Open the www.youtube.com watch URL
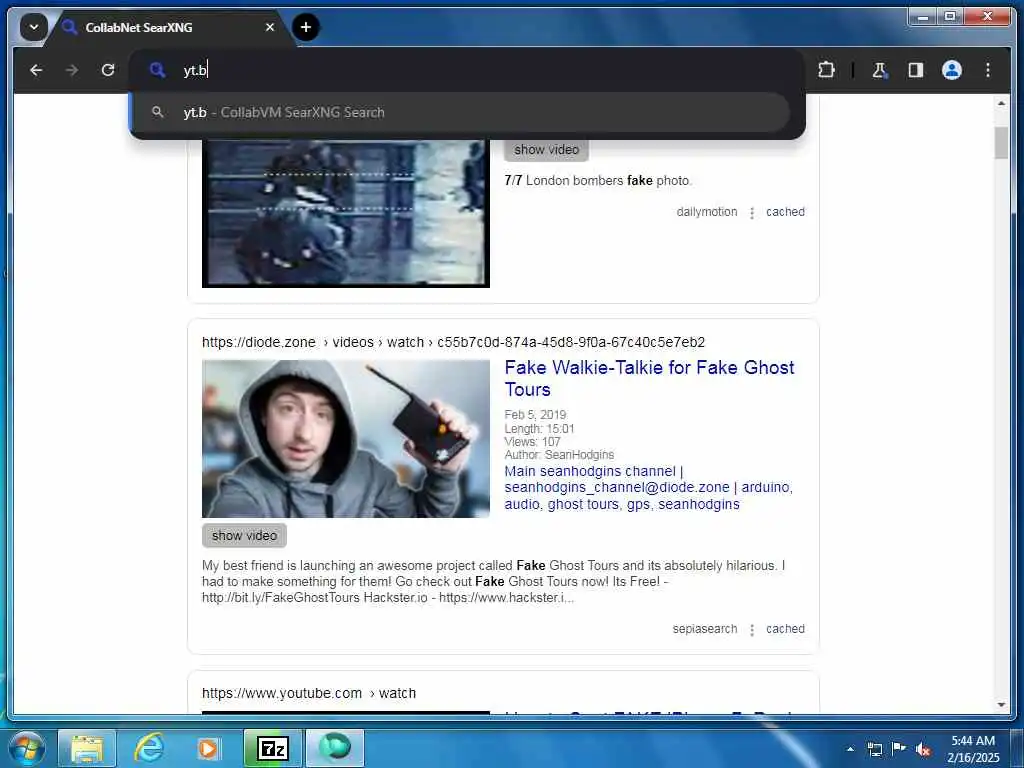The image size is (1024, 768). (309, 693)
